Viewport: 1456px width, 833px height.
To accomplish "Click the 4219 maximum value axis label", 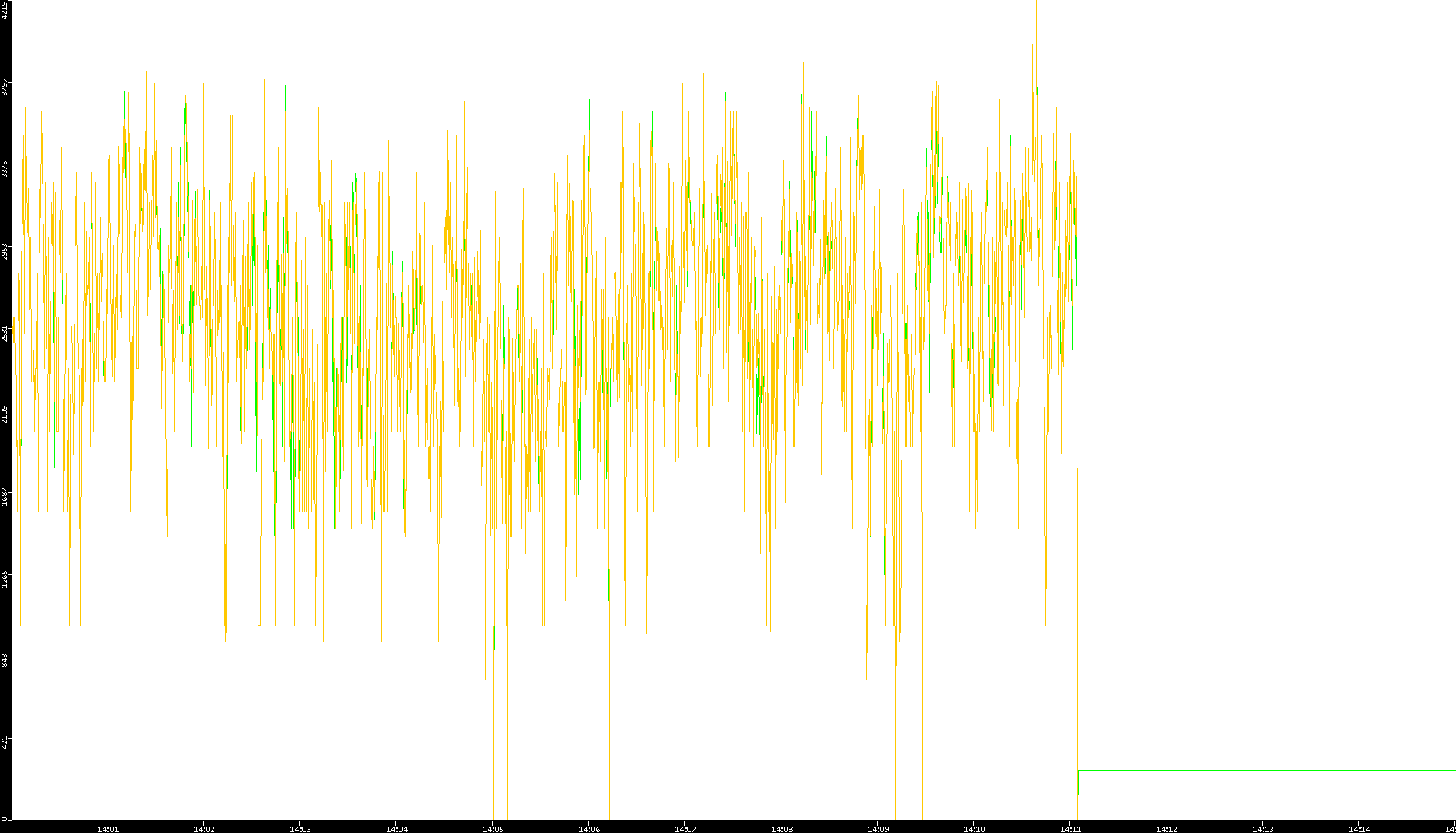I will (5, 10).
